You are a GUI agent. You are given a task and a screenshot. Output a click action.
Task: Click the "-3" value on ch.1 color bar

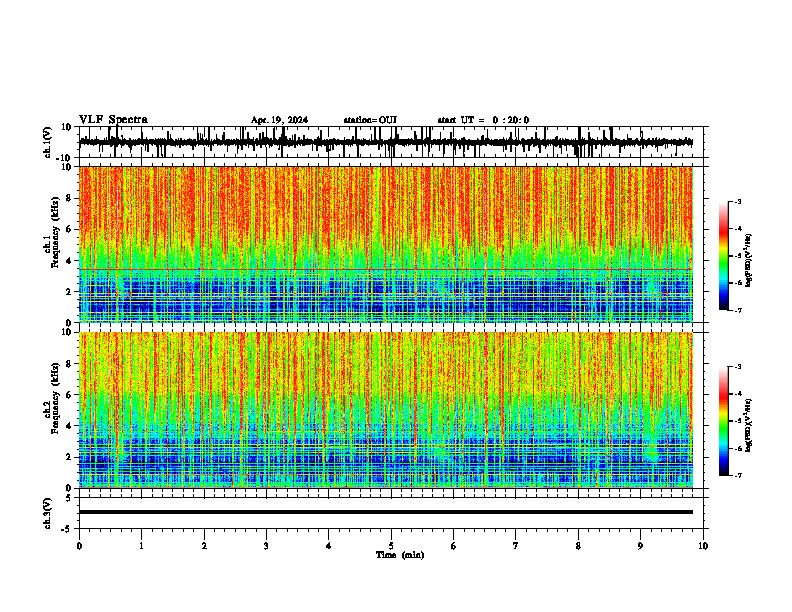(738, 201)
